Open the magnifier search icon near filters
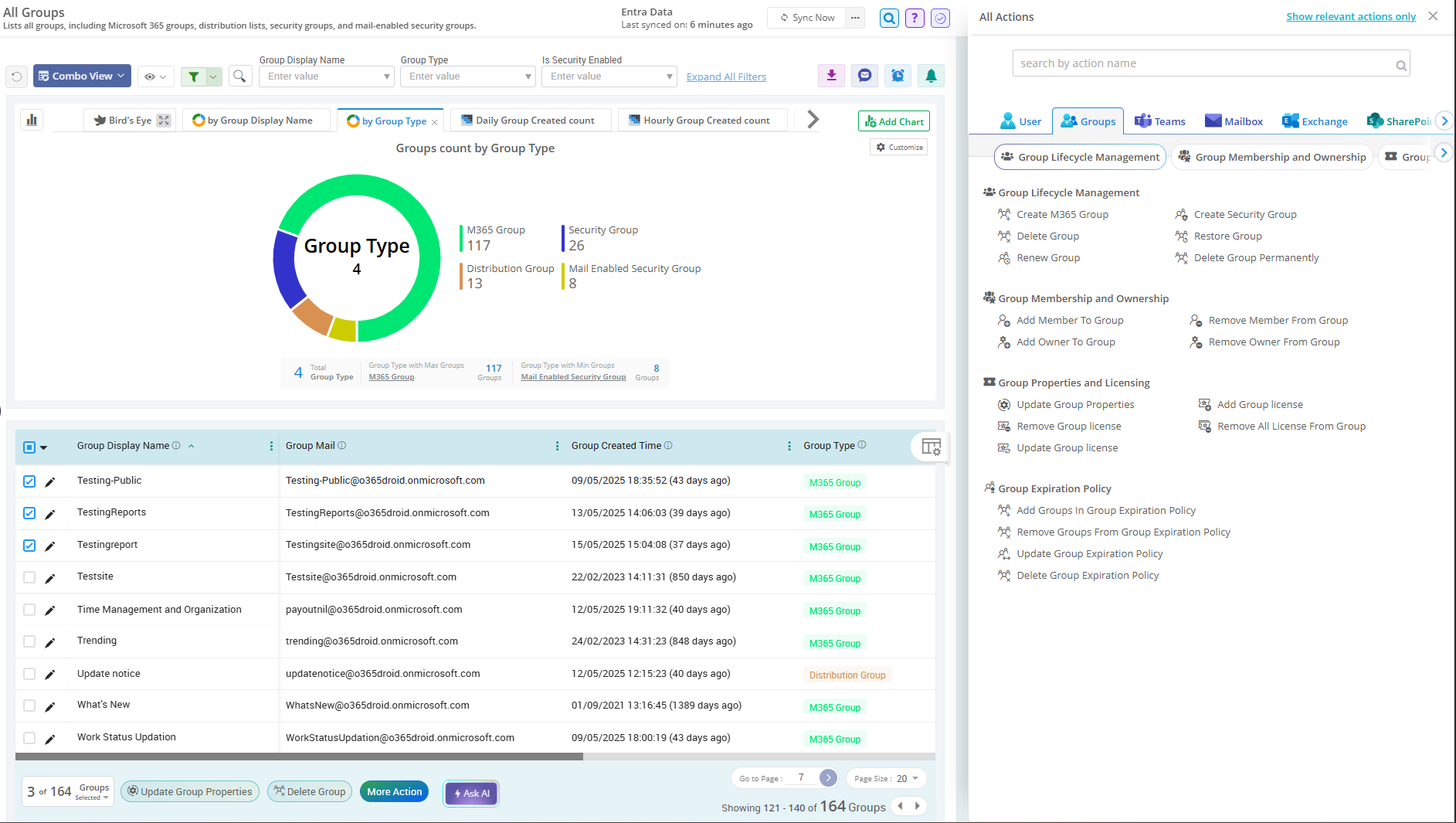Screen dimensions: 1456x823 [x=239, y=77]
